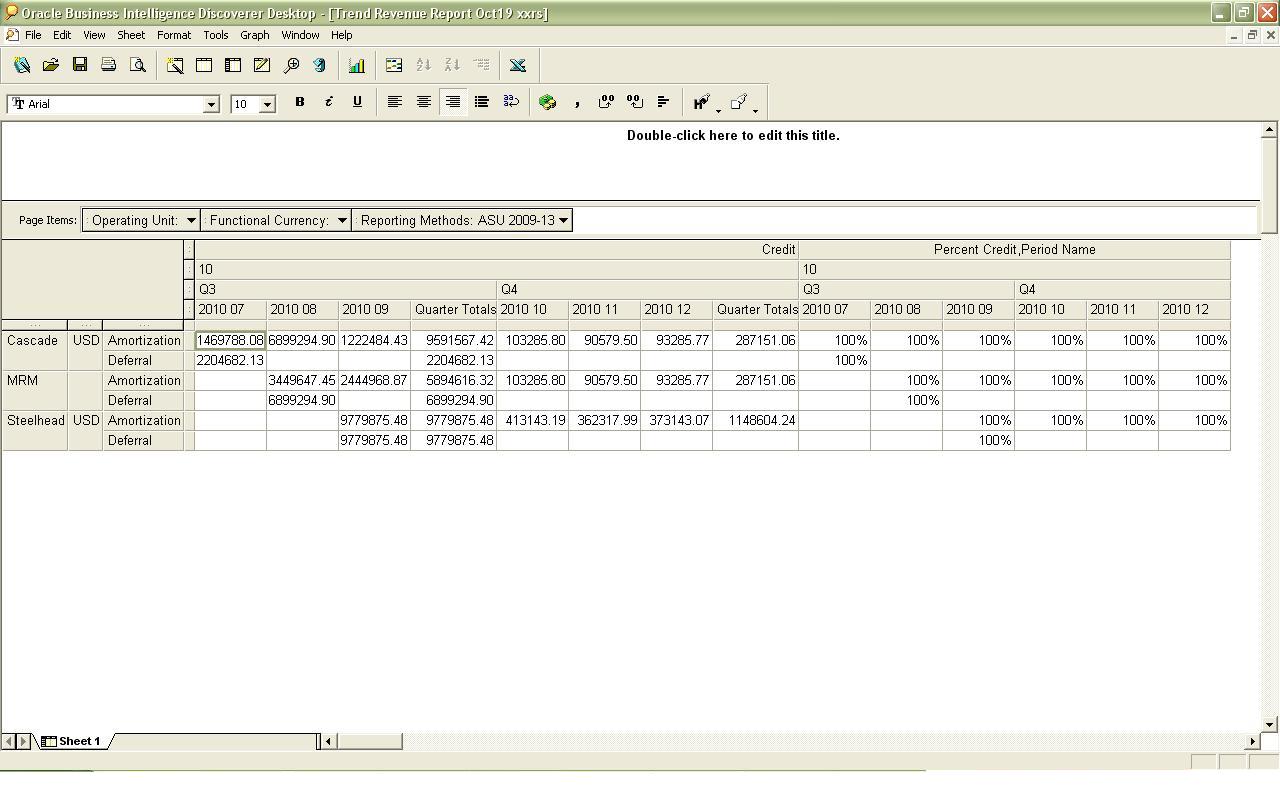Align cell text left

click(395, 102)
